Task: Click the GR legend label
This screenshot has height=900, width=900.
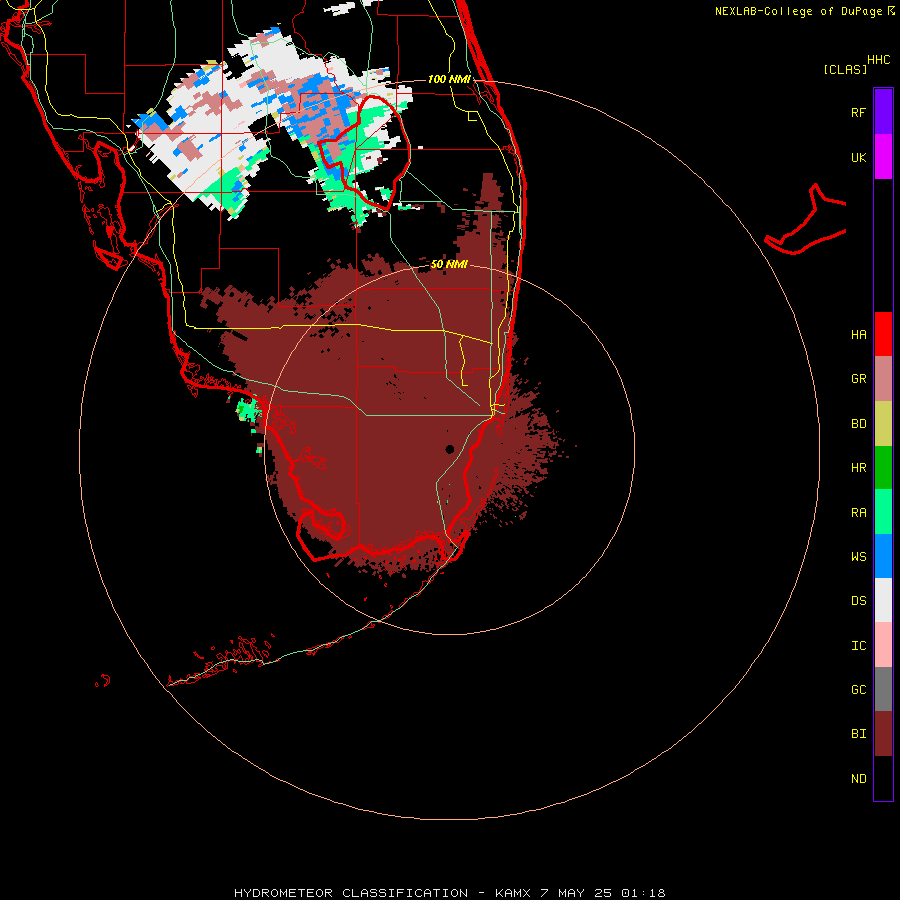Action: point(858,379)
